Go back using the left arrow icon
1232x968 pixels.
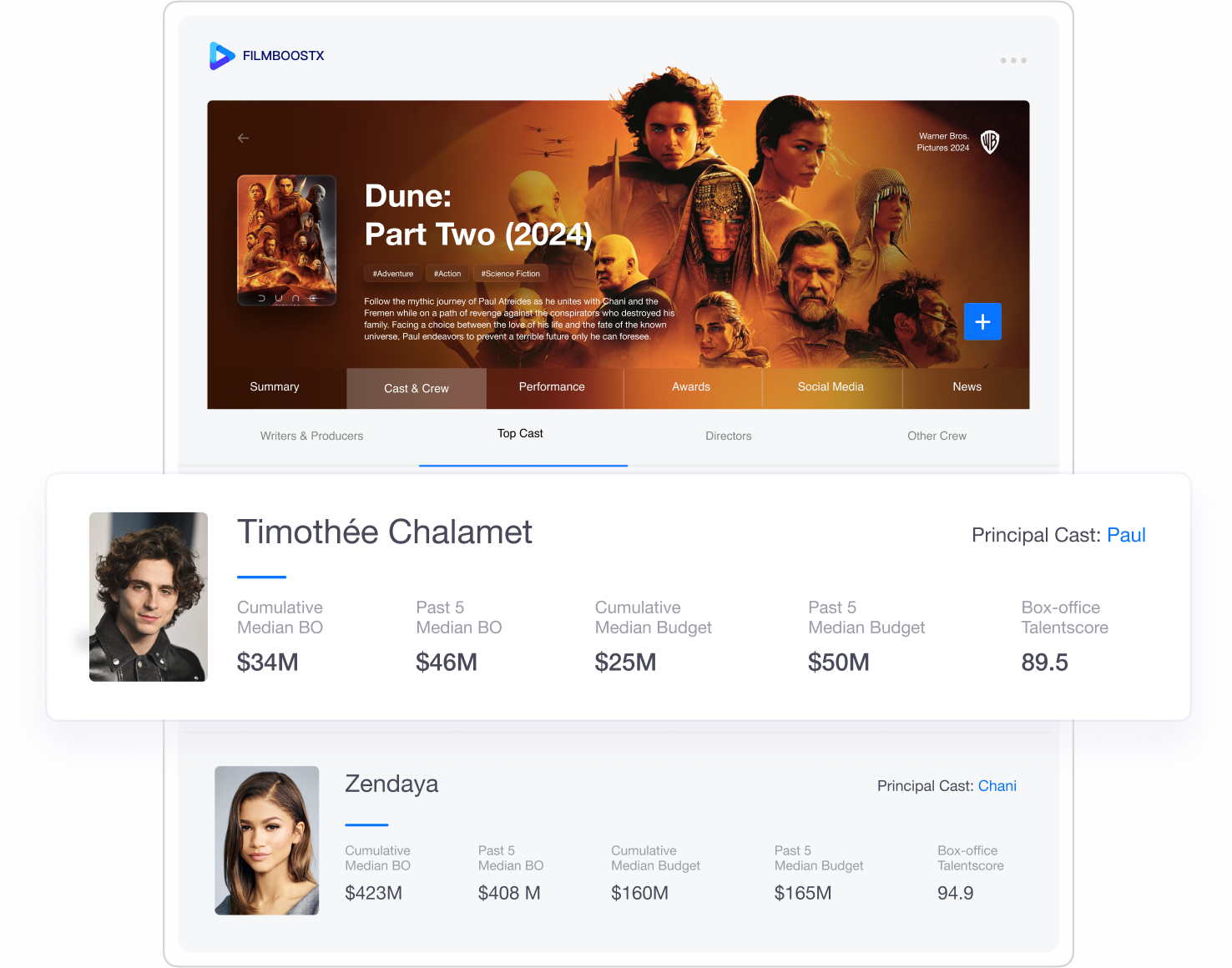(x=244, y=138)
